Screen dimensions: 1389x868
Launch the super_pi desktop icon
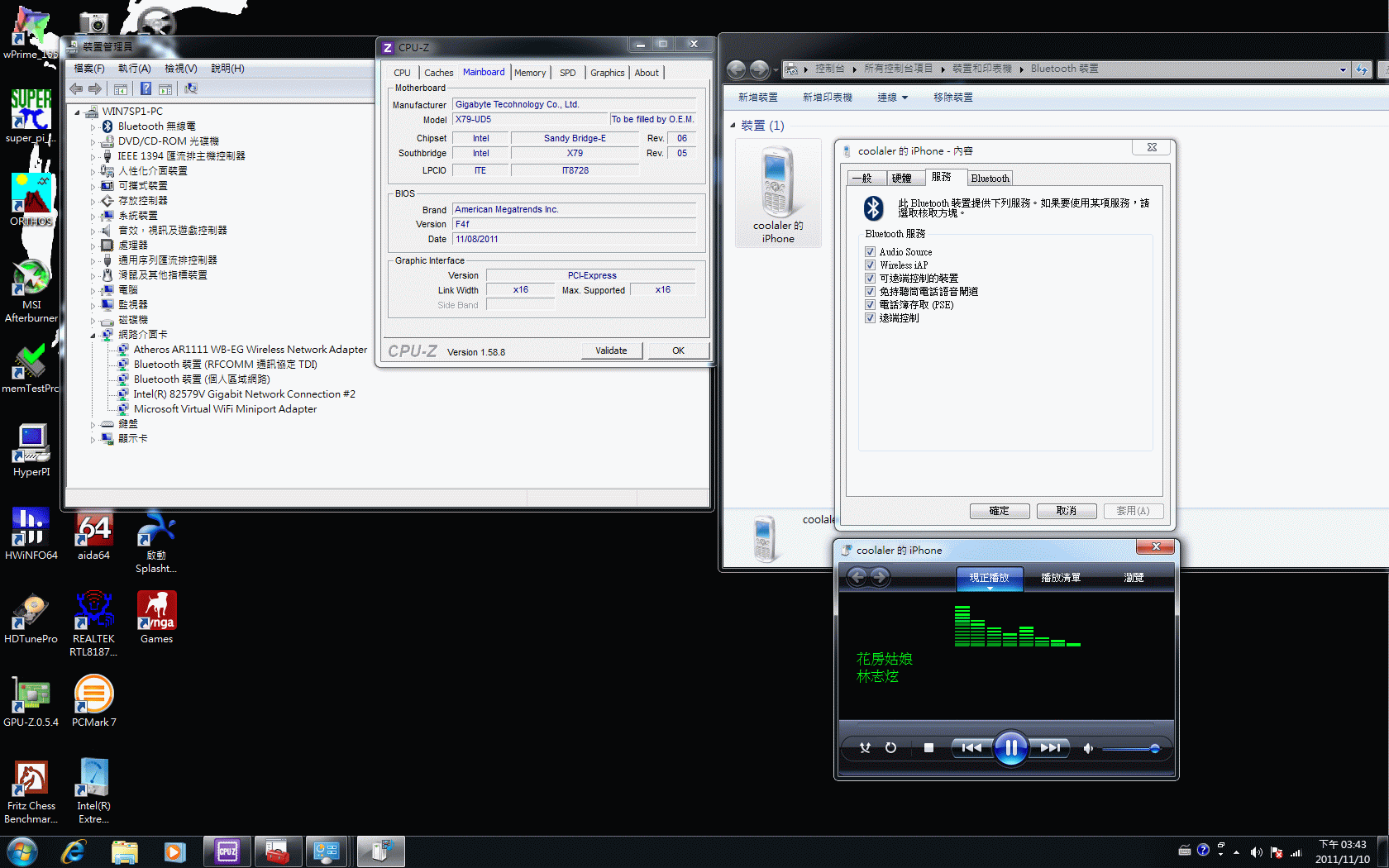pos(31,116)
